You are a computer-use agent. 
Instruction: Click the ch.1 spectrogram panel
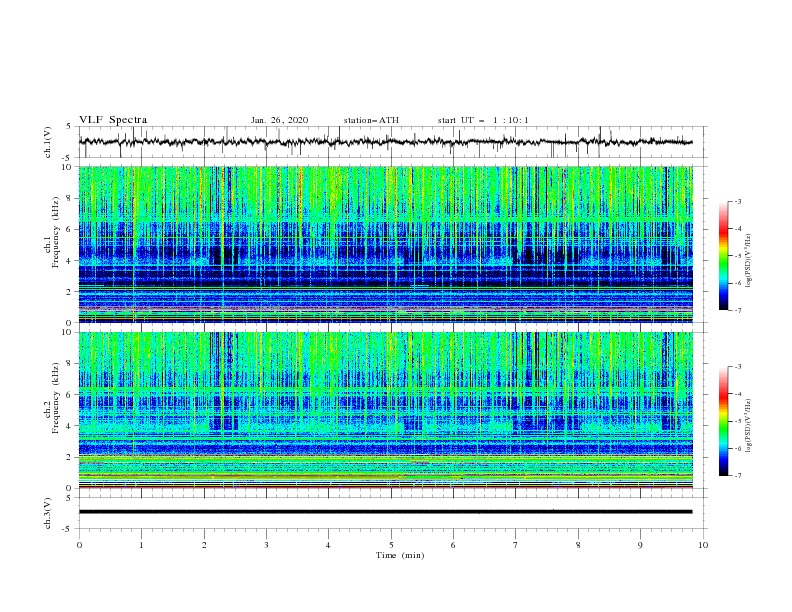(x=385, y=244)
